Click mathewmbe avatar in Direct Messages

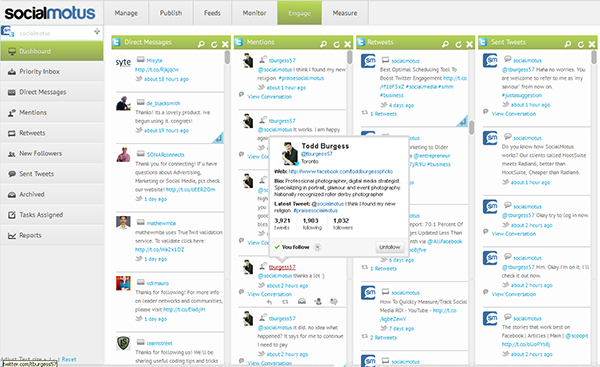pos(123,223)
